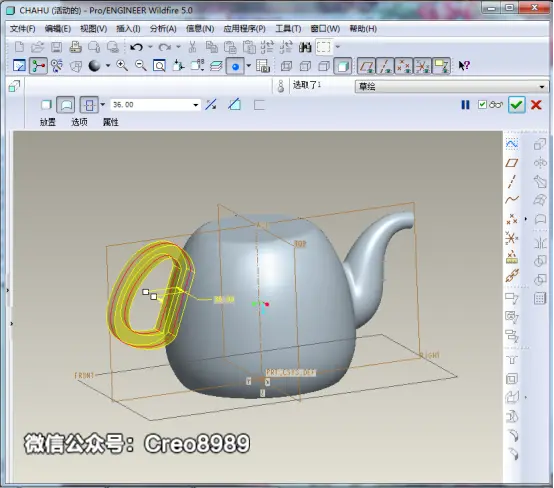Accept the feature with the green check
Screen dimensions: 554x488
[x=516, y=105]
